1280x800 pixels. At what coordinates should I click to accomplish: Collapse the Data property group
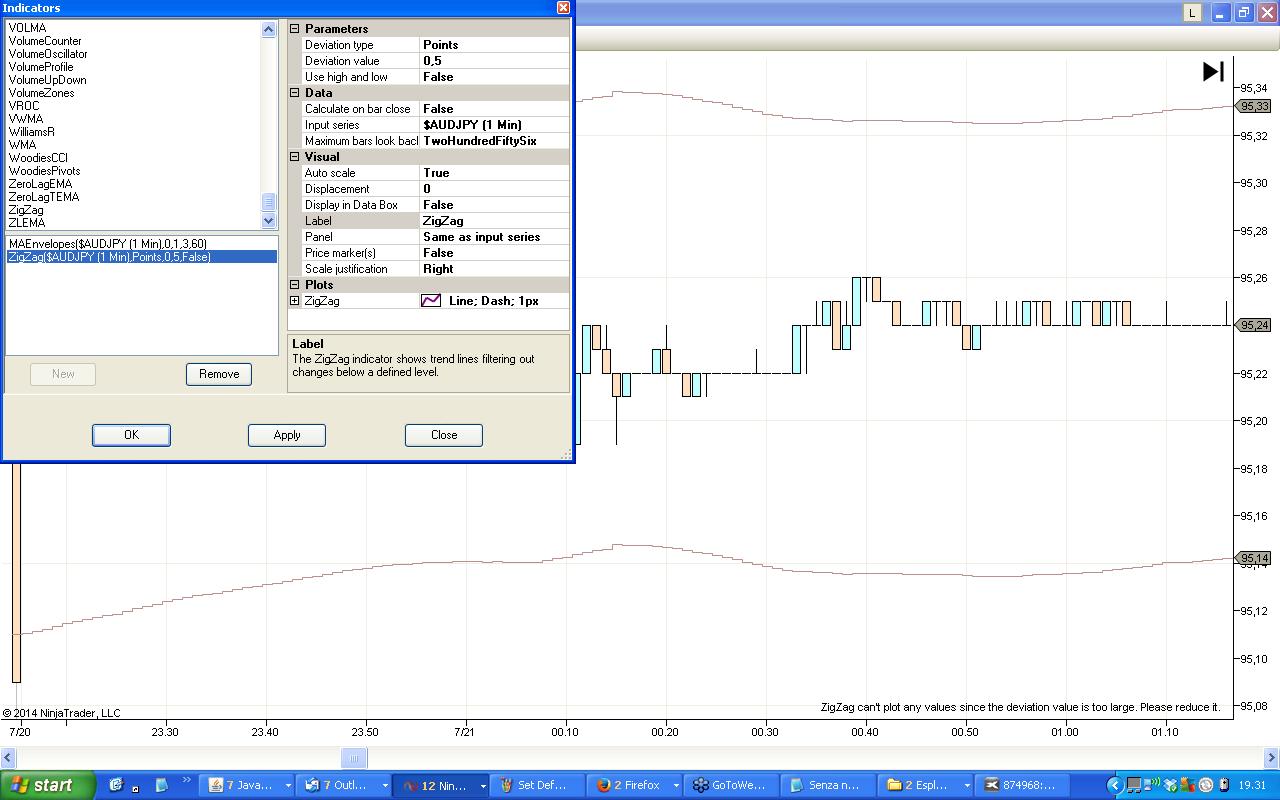coord(295,93)
